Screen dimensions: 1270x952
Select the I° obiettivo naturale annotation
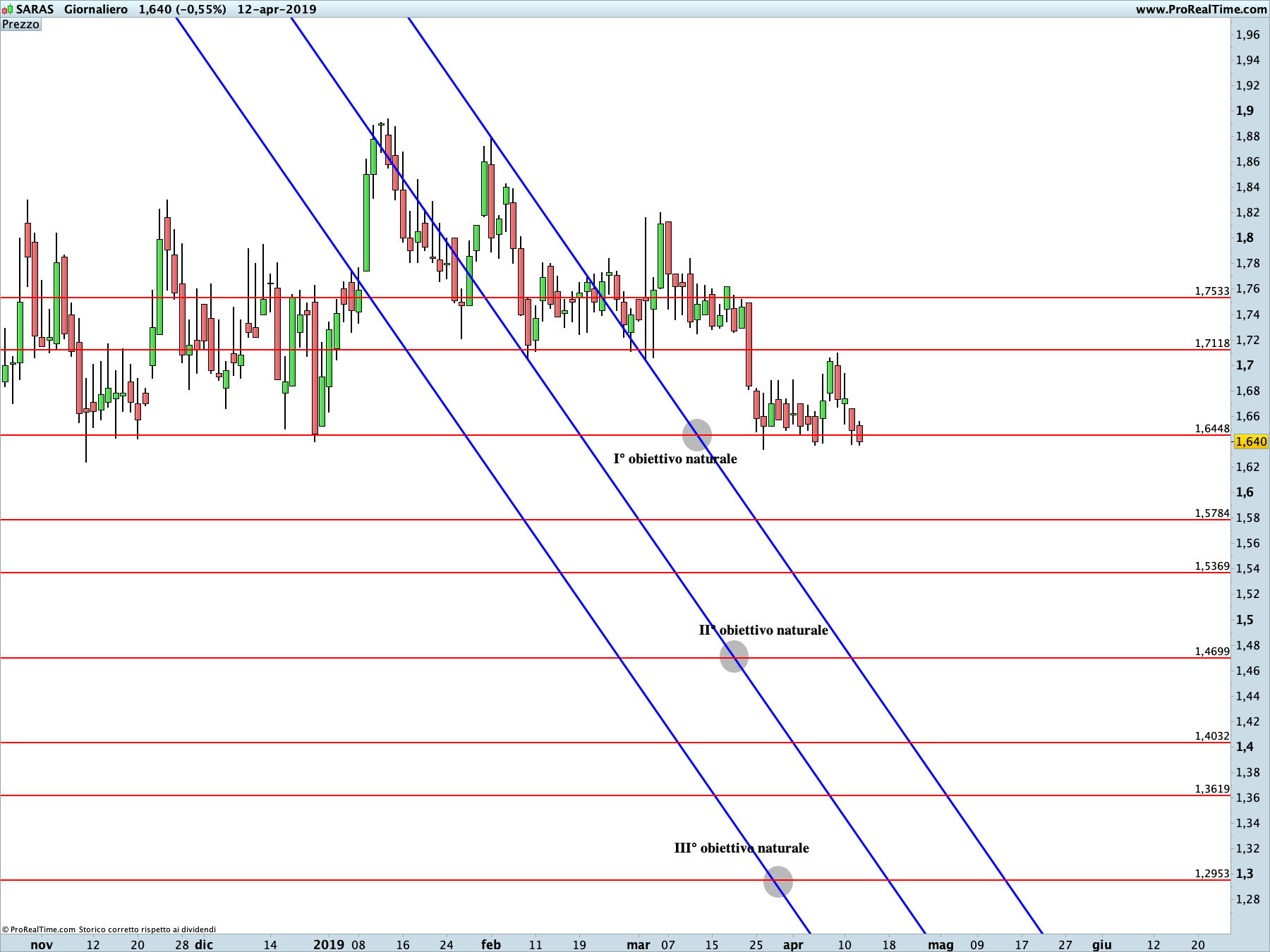675,459
